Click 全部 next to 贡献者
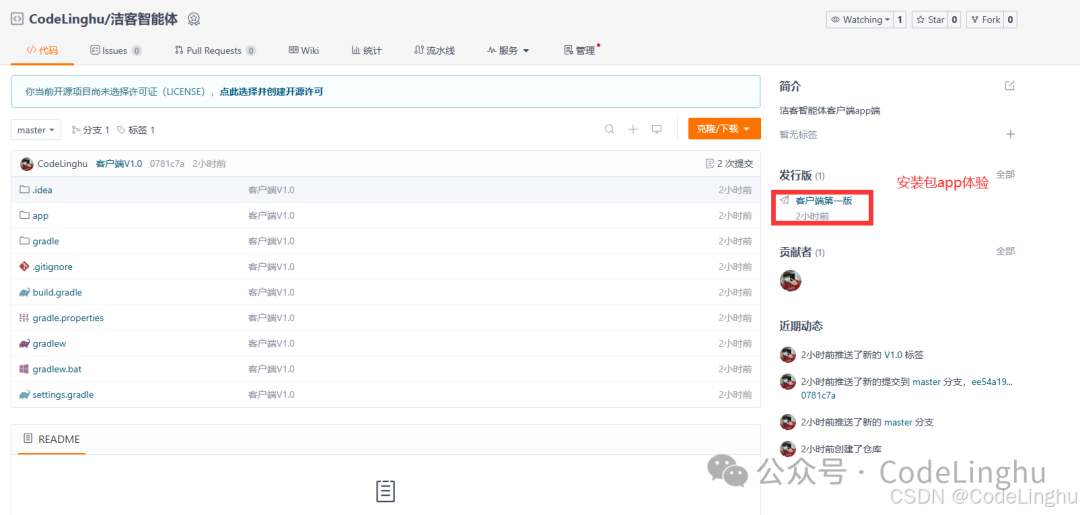This screenshot has width=1080, height=515. [1005, 251]
